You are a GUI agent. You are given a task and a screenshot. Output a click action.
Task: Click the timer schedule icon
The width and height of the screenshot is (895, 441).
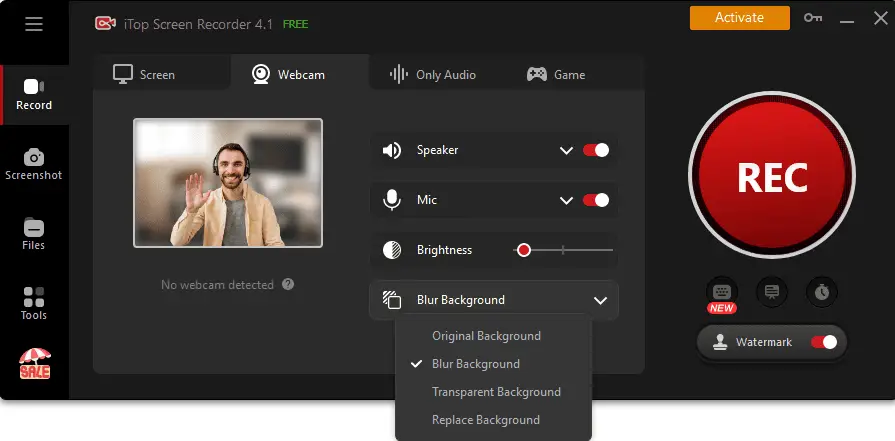[x=821, y=292]
